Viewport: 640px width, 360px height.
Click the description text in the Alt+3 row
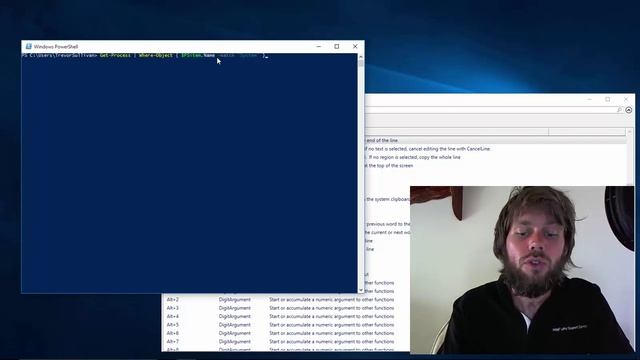tap(331, 308)
